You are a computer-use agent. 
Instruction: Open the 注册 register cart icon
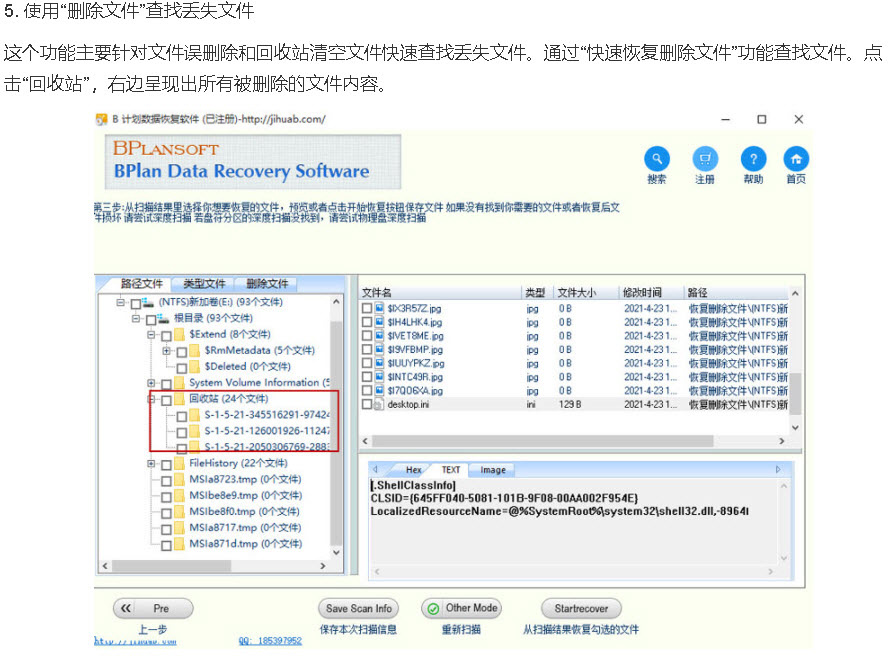[x=705, y=159]
